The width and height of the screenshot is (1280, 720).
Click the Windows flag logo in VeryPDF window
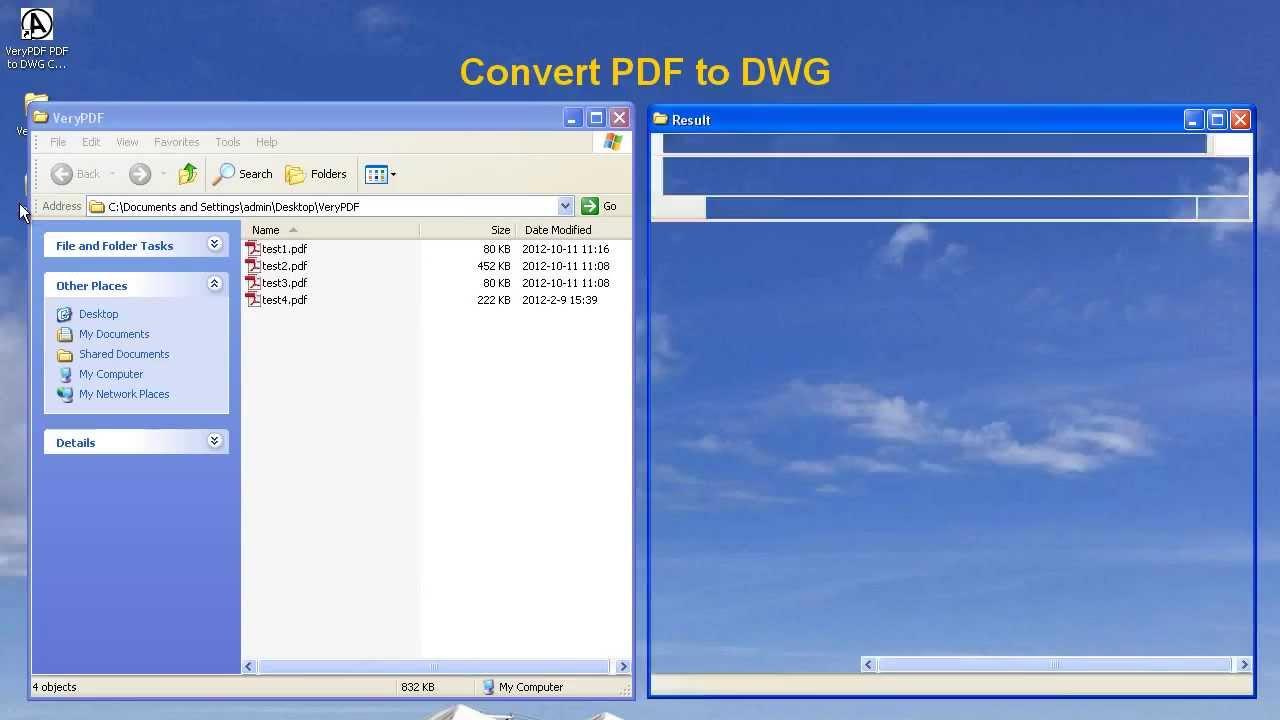click(x=613, y=142)
